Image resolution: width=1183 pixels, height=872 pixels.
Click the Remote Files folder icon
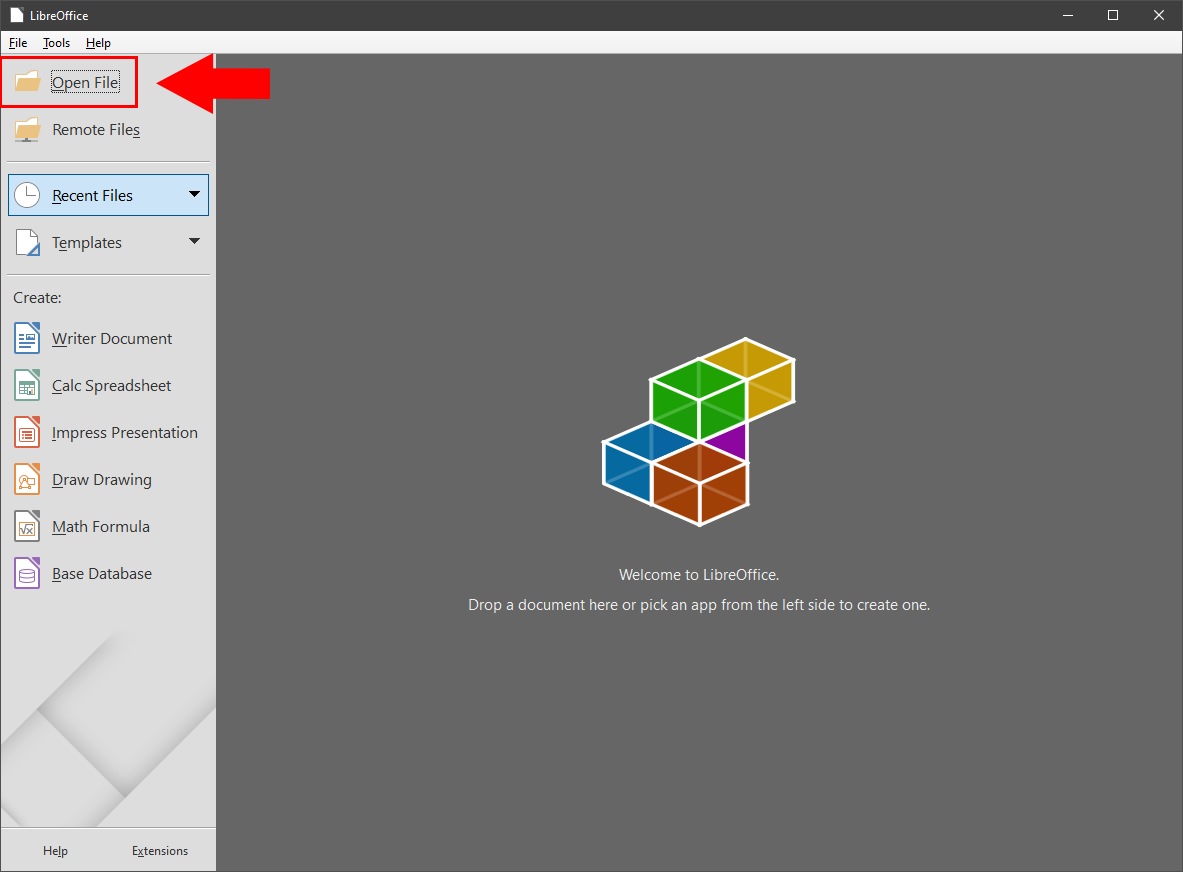(x=28, y=129)
